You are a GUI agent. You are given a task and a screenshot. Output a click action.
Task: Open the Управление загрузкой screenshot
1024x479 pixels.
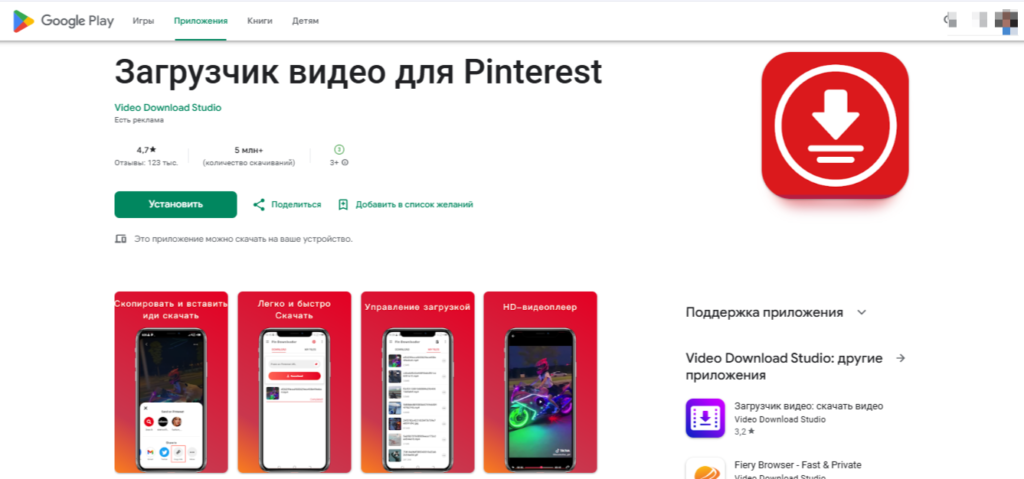click(418, 382)
